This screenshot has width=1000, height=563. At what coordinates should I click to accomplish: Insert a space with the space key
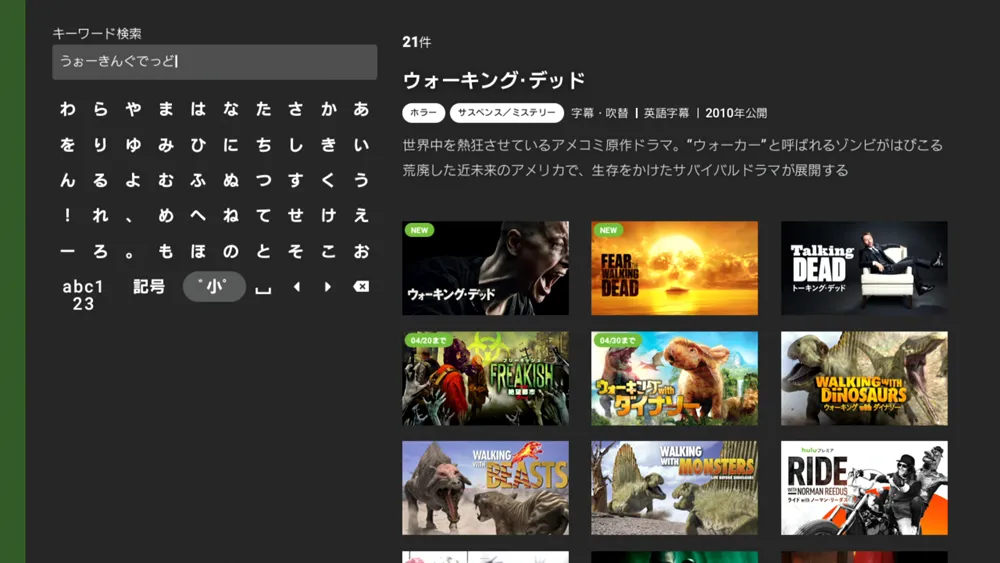click(263, 289)
